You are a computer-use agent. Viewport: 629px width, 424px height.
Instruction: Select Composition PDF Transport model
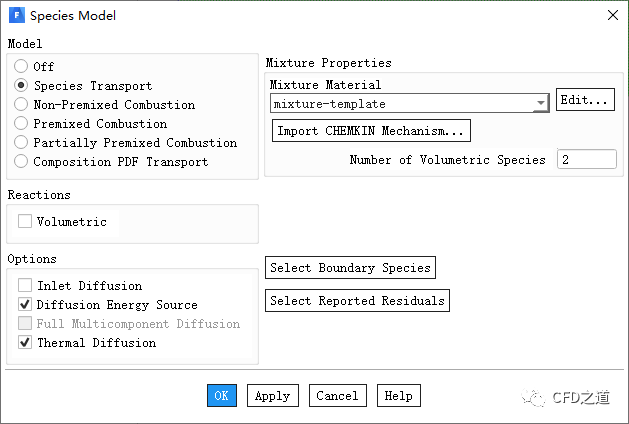[21, 162]
